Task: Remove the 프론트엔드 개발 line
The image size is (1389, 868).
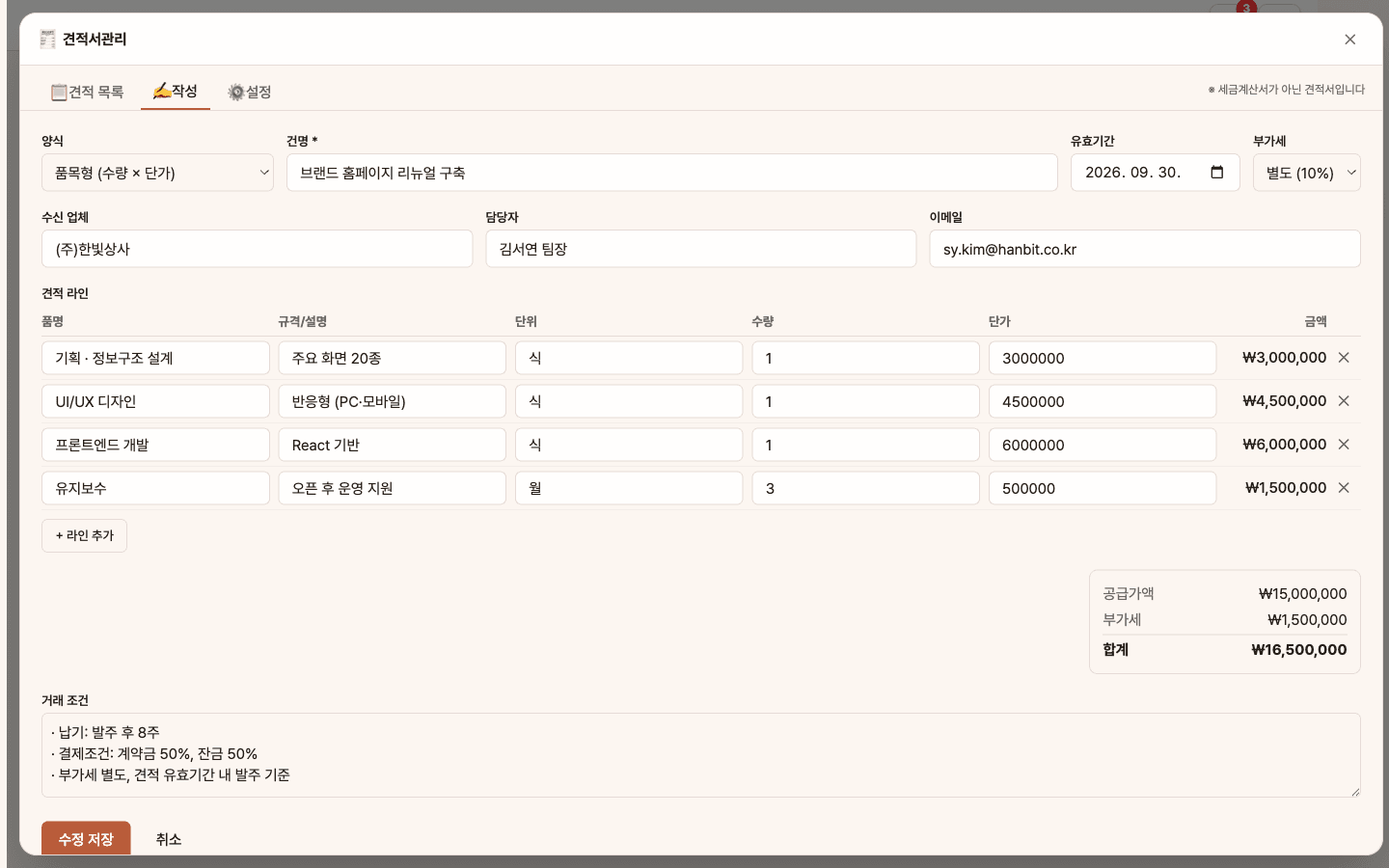Action: 1344,445
